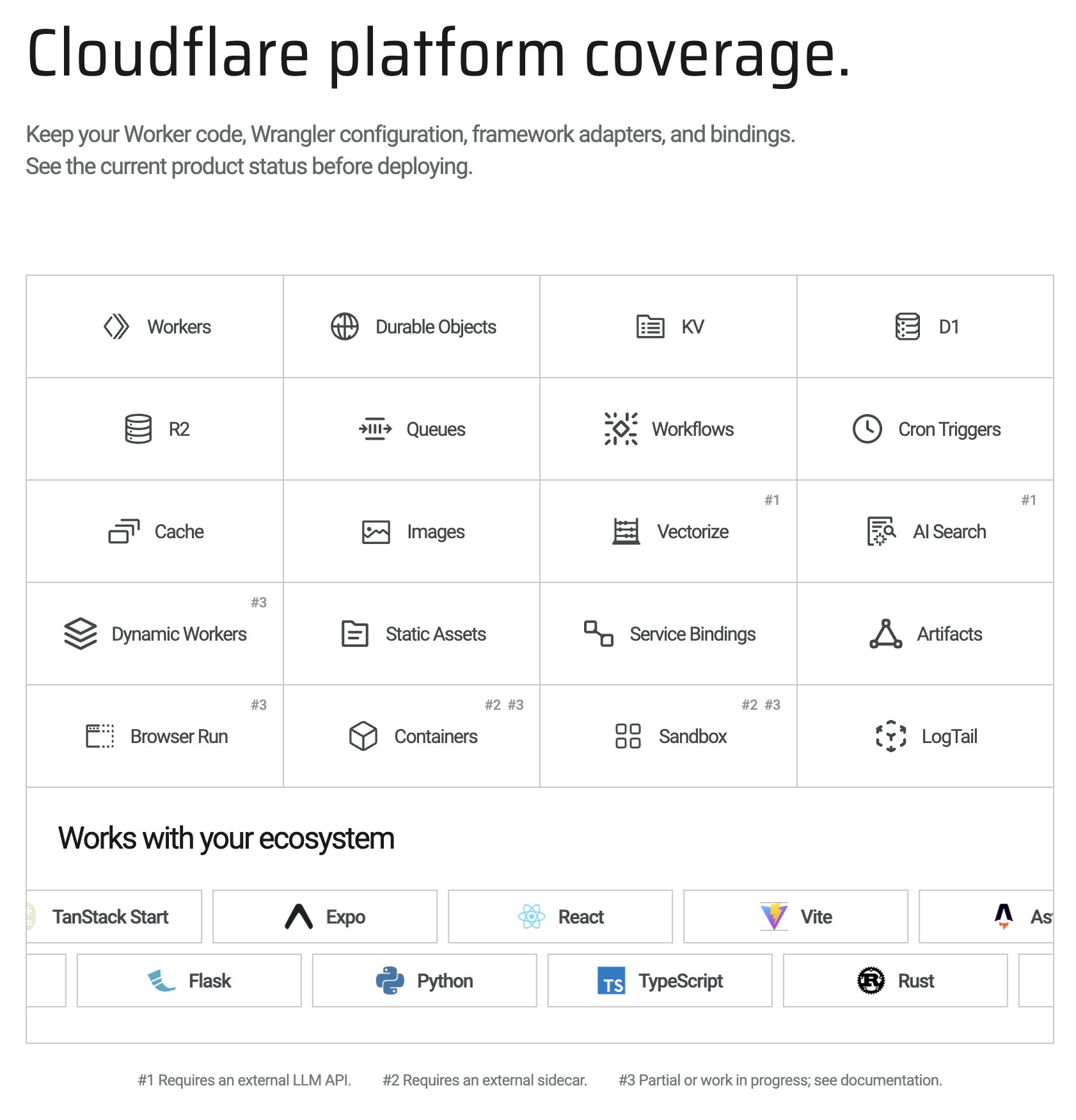Image resolution: width=1076 pixels, height=1120 pixels.
Task: Choose the Rust ecosystem card
Action: 896,980
